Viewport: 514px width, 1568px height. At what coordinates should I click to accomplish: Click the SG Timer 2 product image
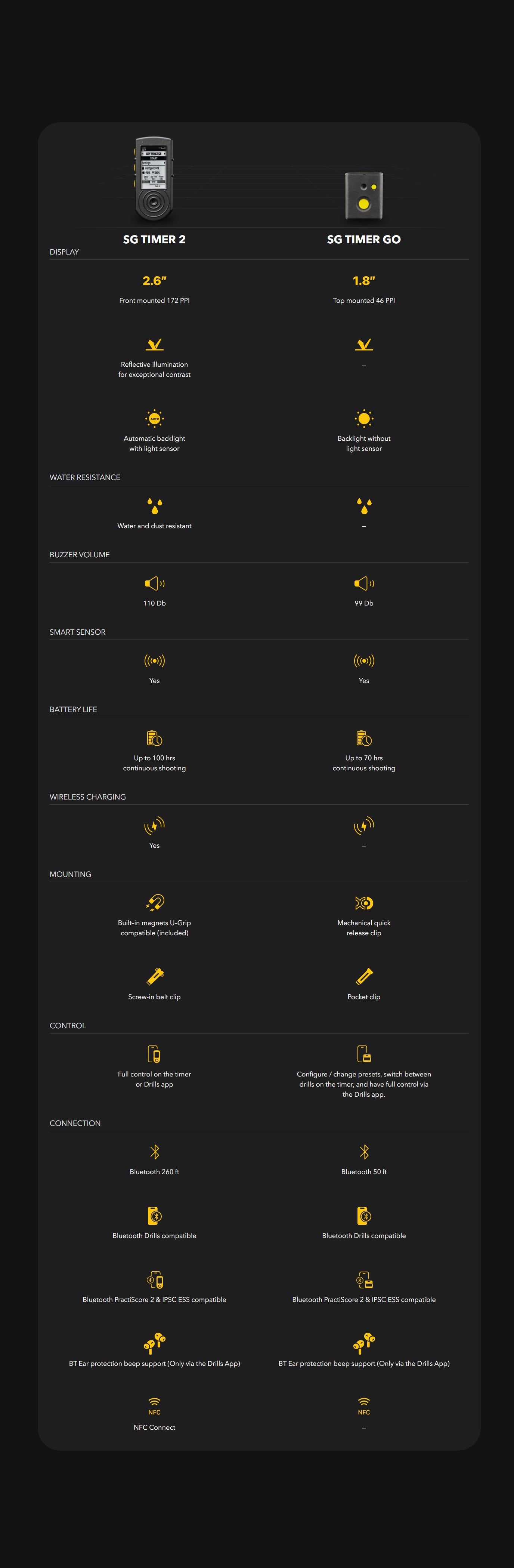tap(154, 181)
